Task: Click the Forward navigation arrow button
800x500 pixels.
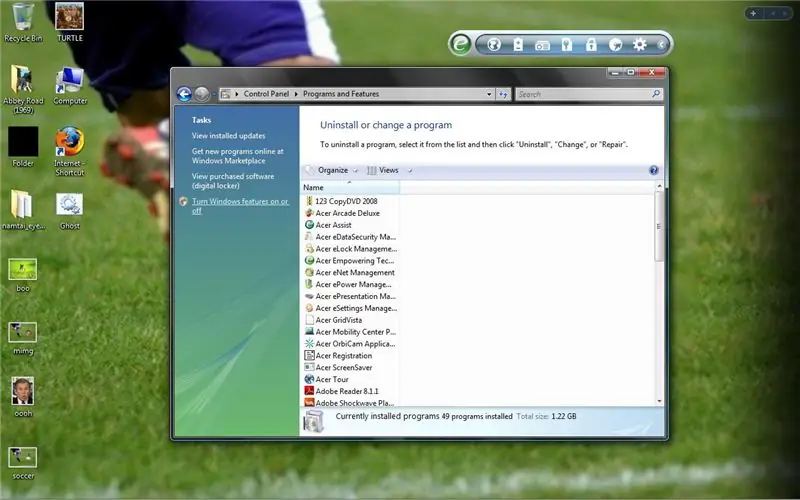Action: point(202,94)
